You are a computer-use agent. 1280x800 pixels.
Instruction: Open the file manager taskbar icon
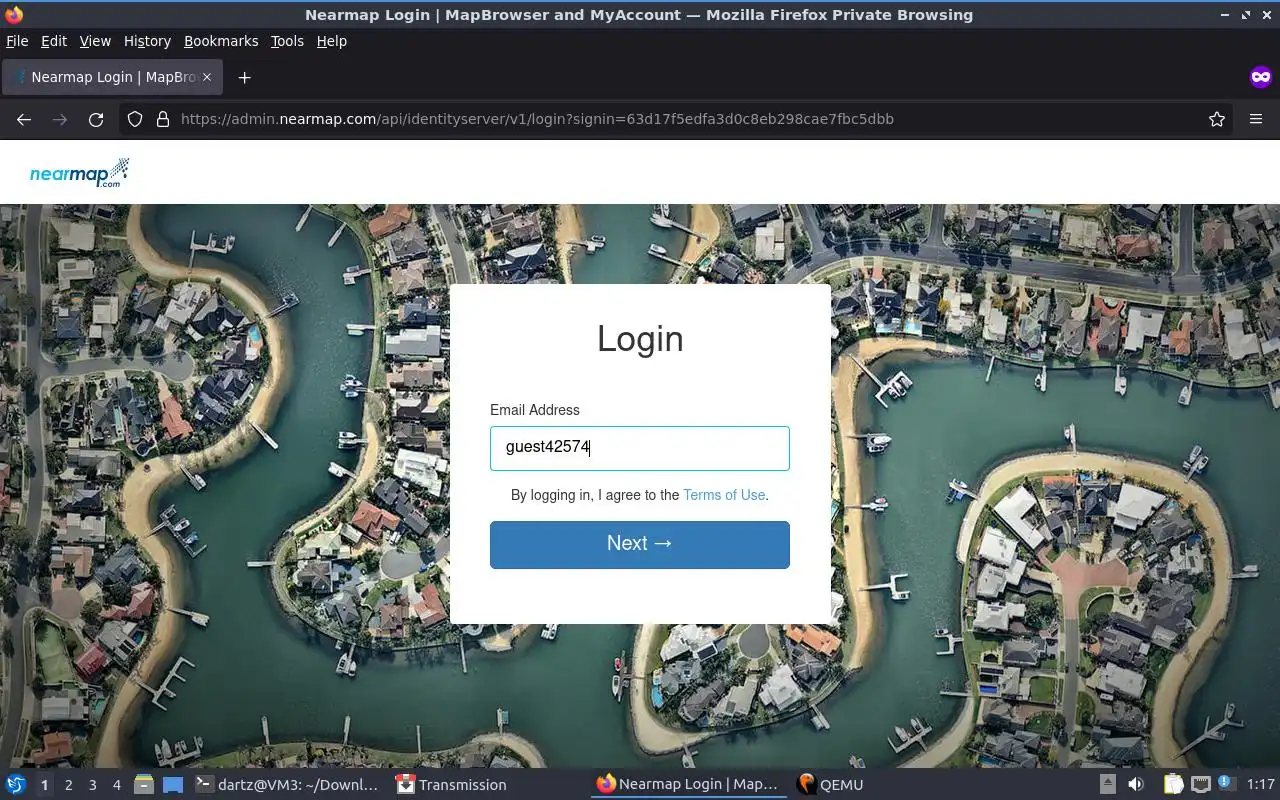[x=144, y=785]
